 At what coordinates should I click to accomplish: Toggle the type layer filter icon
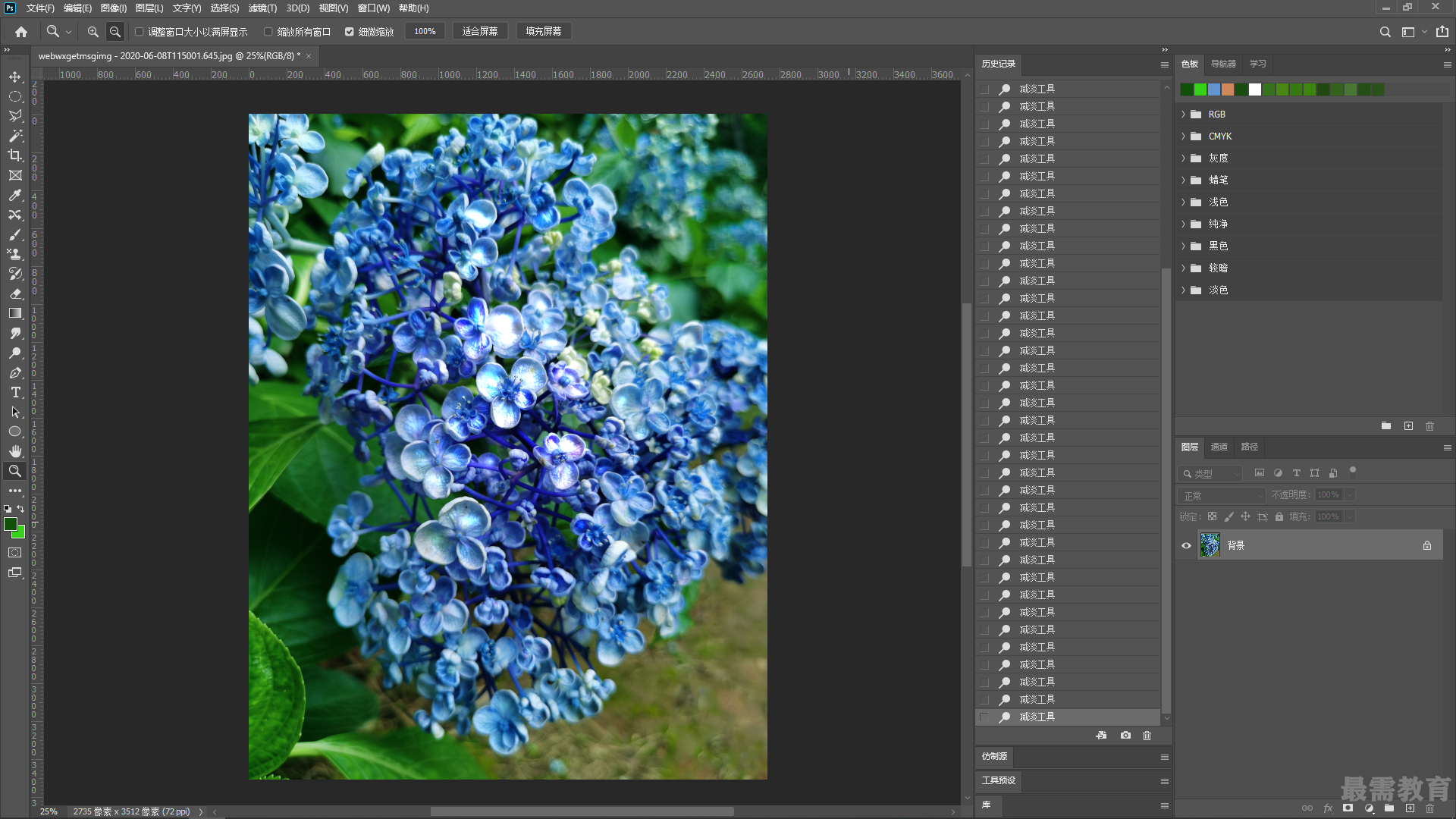pyautogui.click(x=1297, y=473)
